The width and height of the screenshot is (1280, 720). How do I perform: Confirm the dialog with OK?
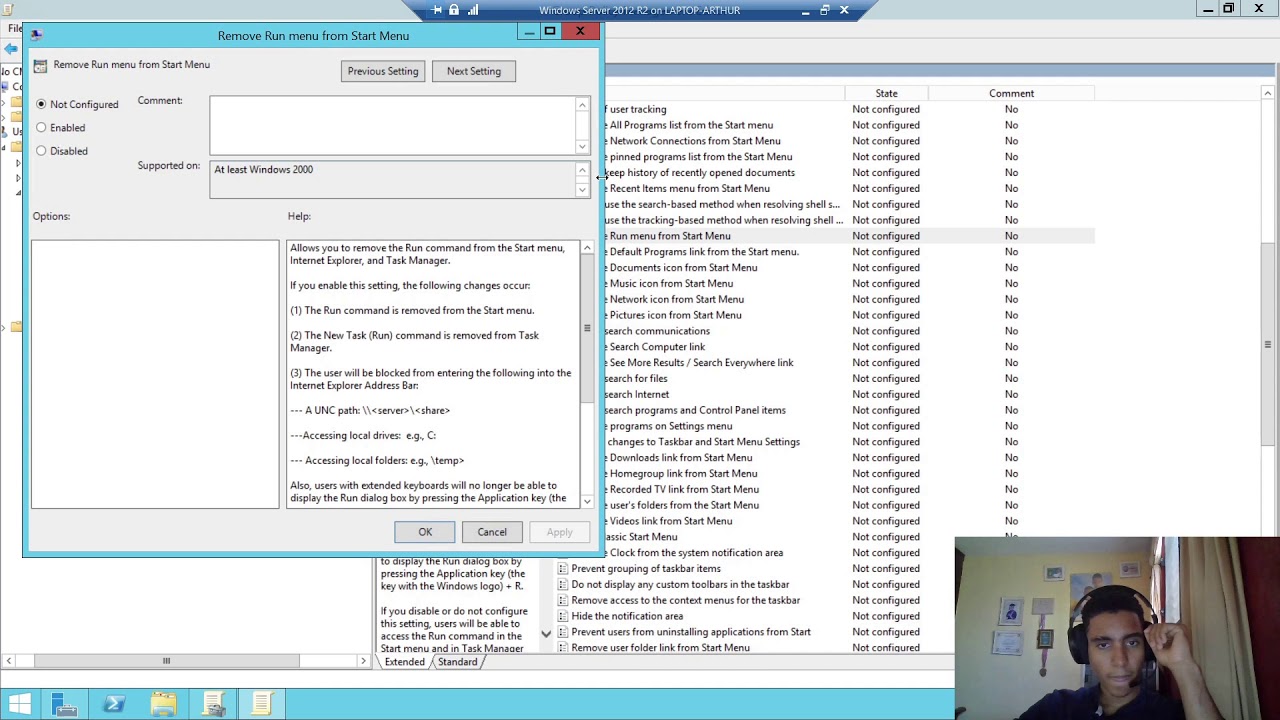pyautogui.click(x=425, y=532)
